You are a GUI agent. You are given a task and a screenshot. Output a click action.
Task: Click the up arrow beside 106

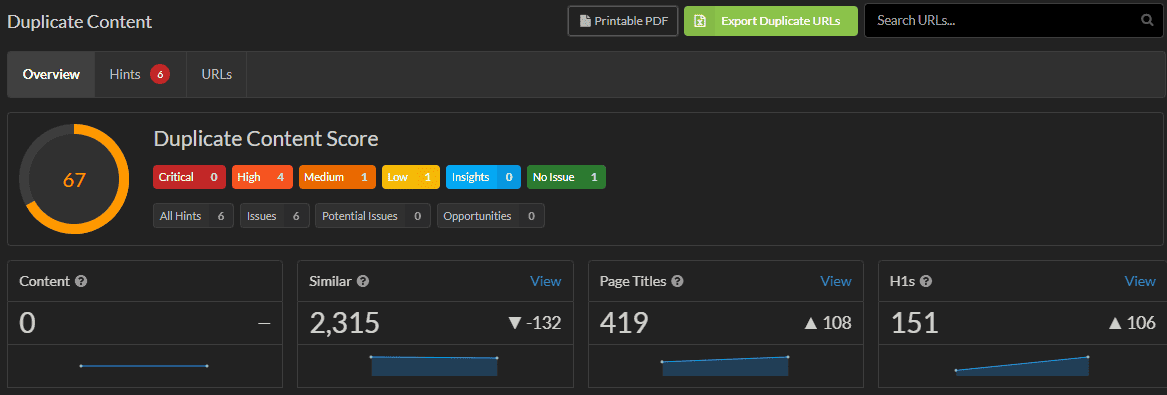pos(1115,323)
